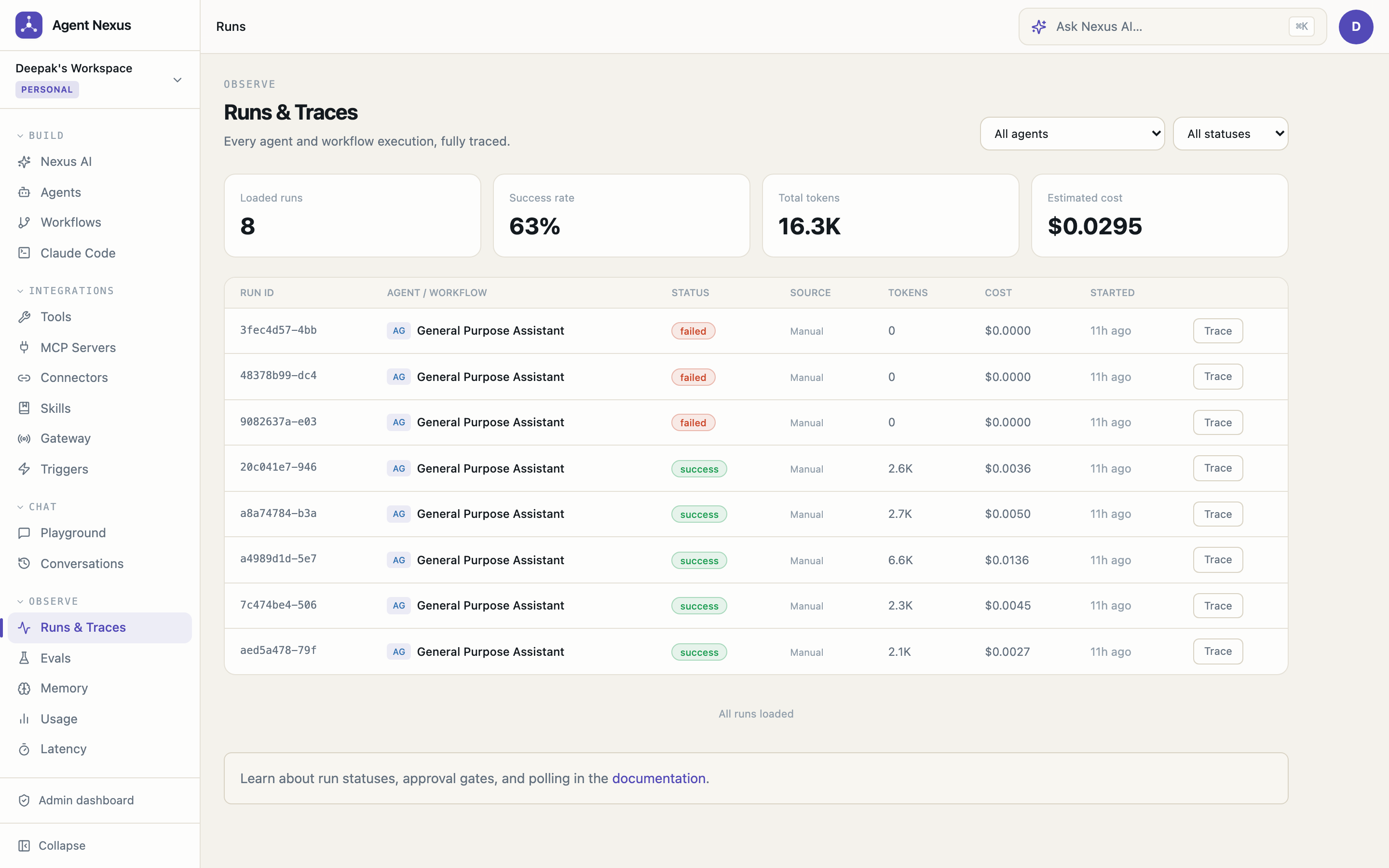This screenshot has height=868, width=1389.
Task: Go to Nexus AI page
Action: [x=100, y=162]
